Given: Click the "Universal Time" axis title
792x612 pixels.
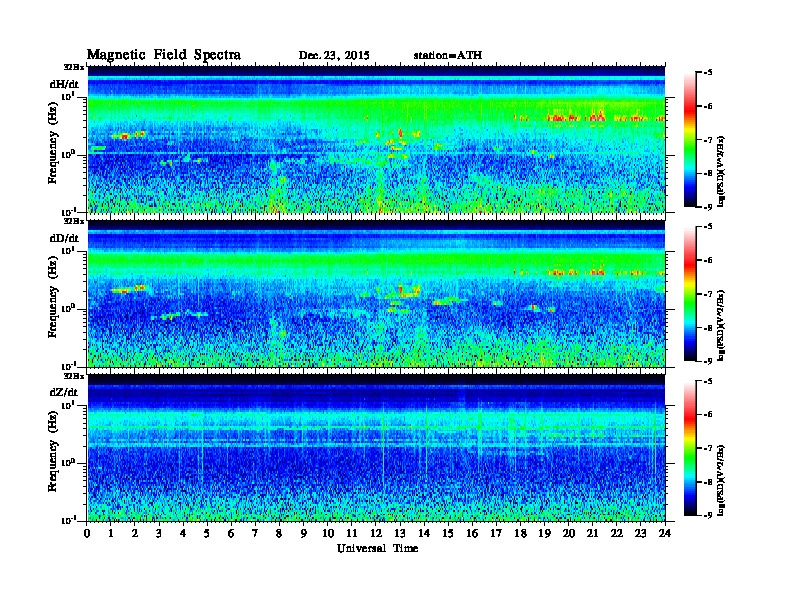Looking at the screenshot, I should 377,548.
